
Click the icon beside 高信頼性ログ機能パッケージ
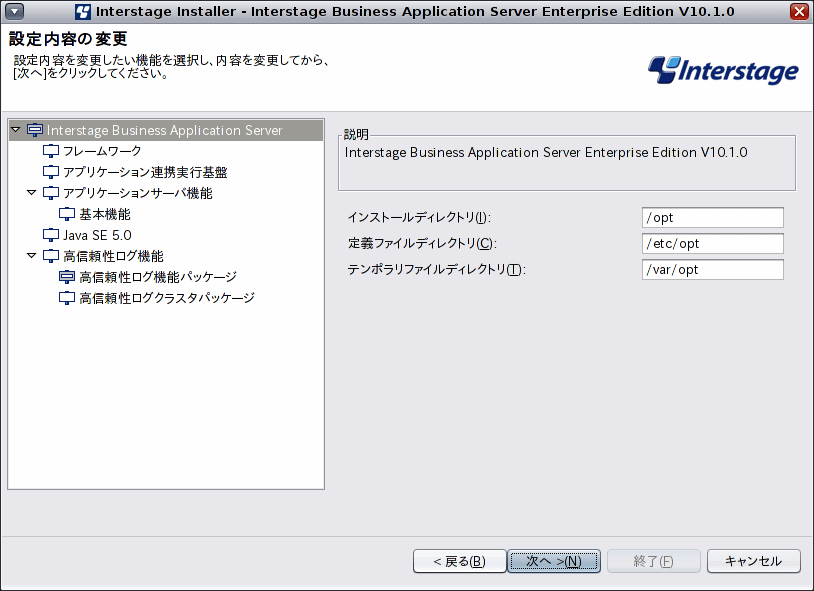click(x=67, y=277)
